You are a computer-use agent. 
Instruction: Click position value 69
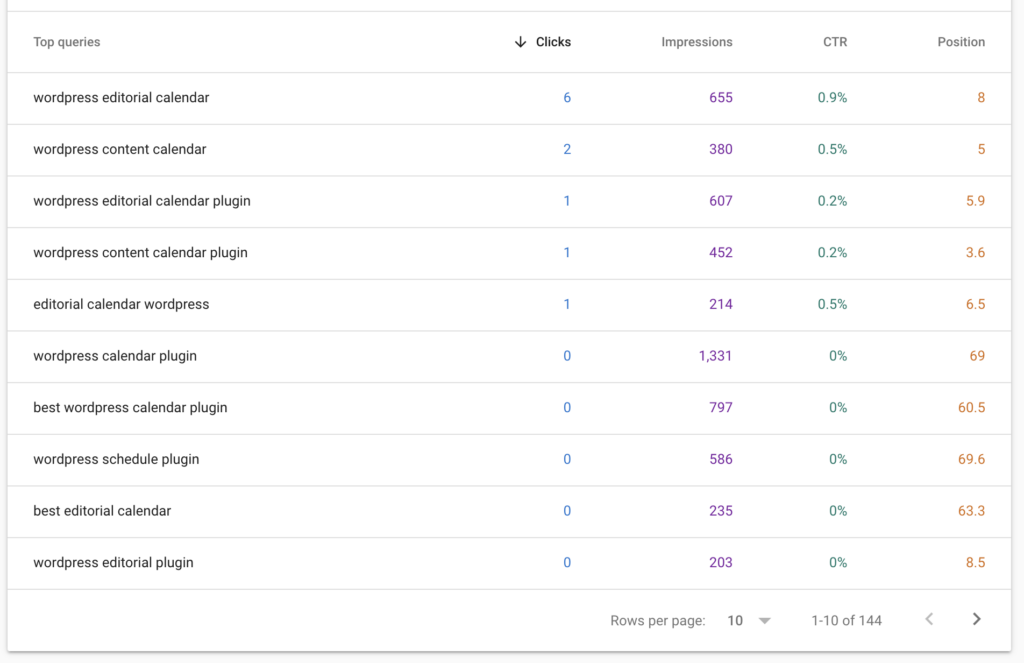coord(977,356)
